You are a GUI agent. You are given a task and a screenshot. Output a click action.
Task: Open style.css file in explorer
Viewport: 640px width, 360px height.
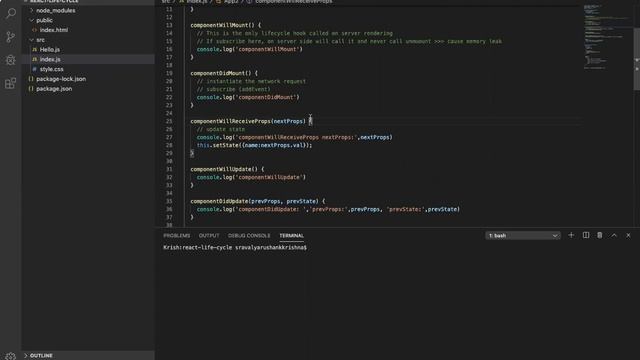point(51,69)
